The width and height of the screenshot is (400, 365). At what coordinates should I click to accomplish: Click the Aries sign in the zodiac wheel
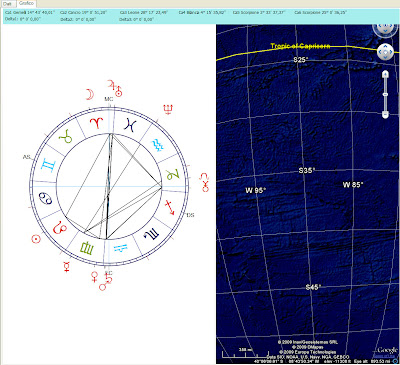[x=97, y=123]
